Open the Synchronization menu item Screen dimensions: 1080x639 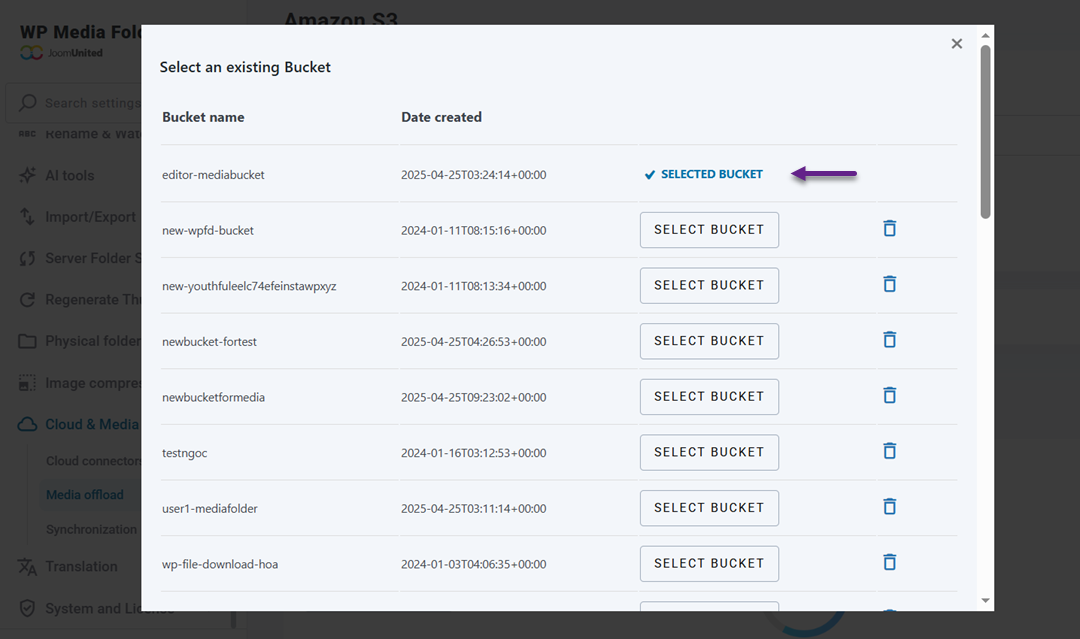[91, 528]
